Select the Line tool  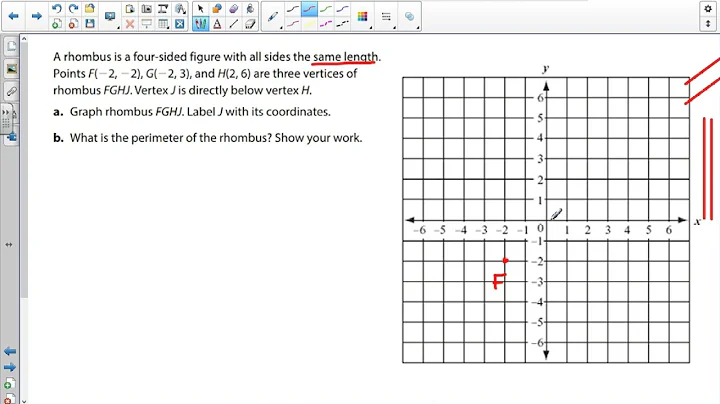tap(234, 24)
